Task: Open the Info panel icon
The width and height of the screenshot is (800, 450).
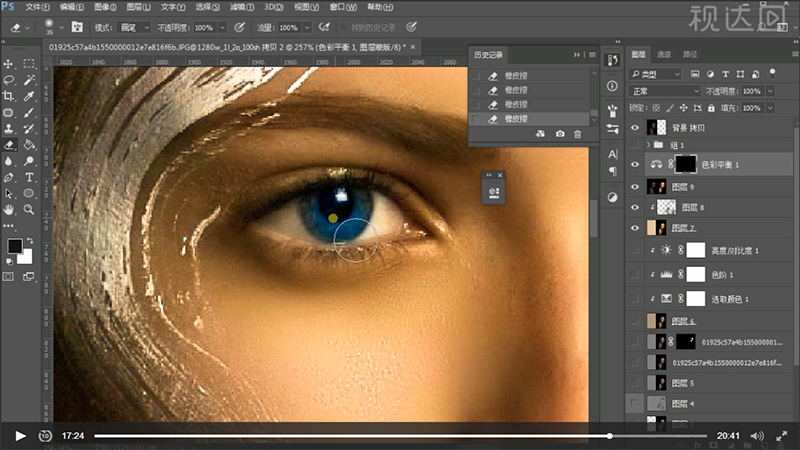Action: point(613,86)
